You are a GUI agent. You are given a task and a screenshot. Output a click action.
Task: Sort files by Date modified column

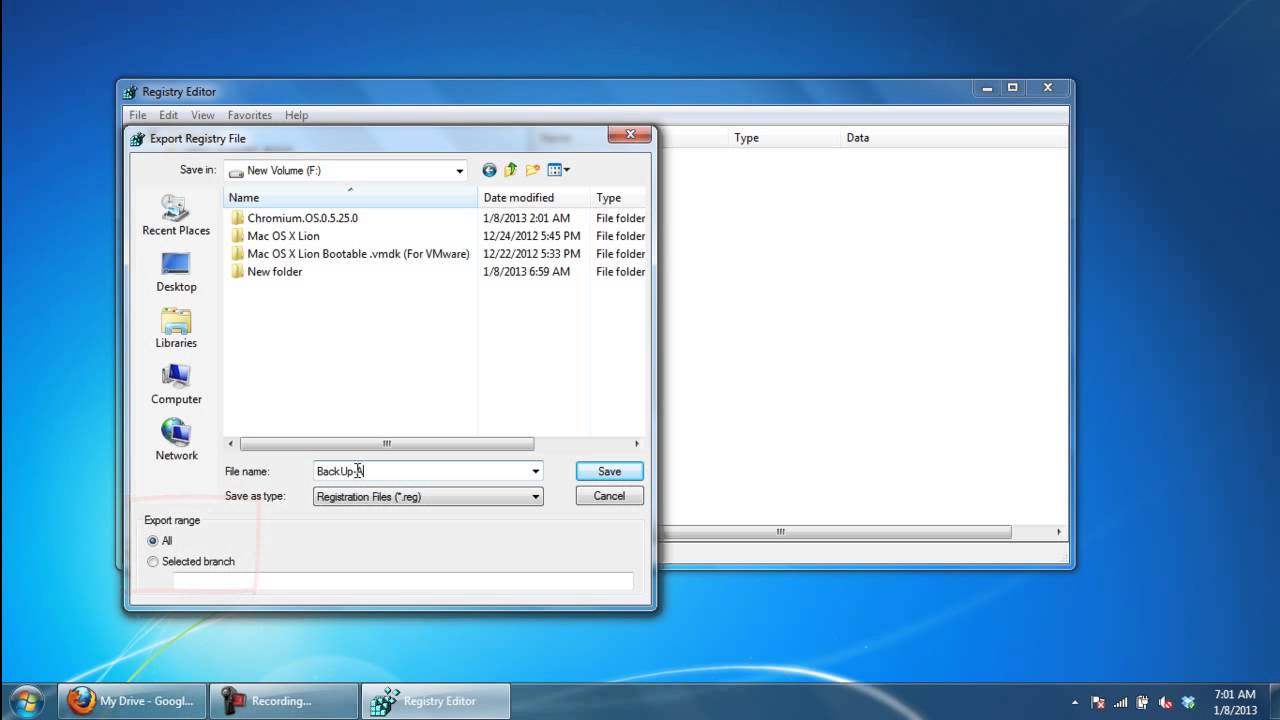click(535, 197)
